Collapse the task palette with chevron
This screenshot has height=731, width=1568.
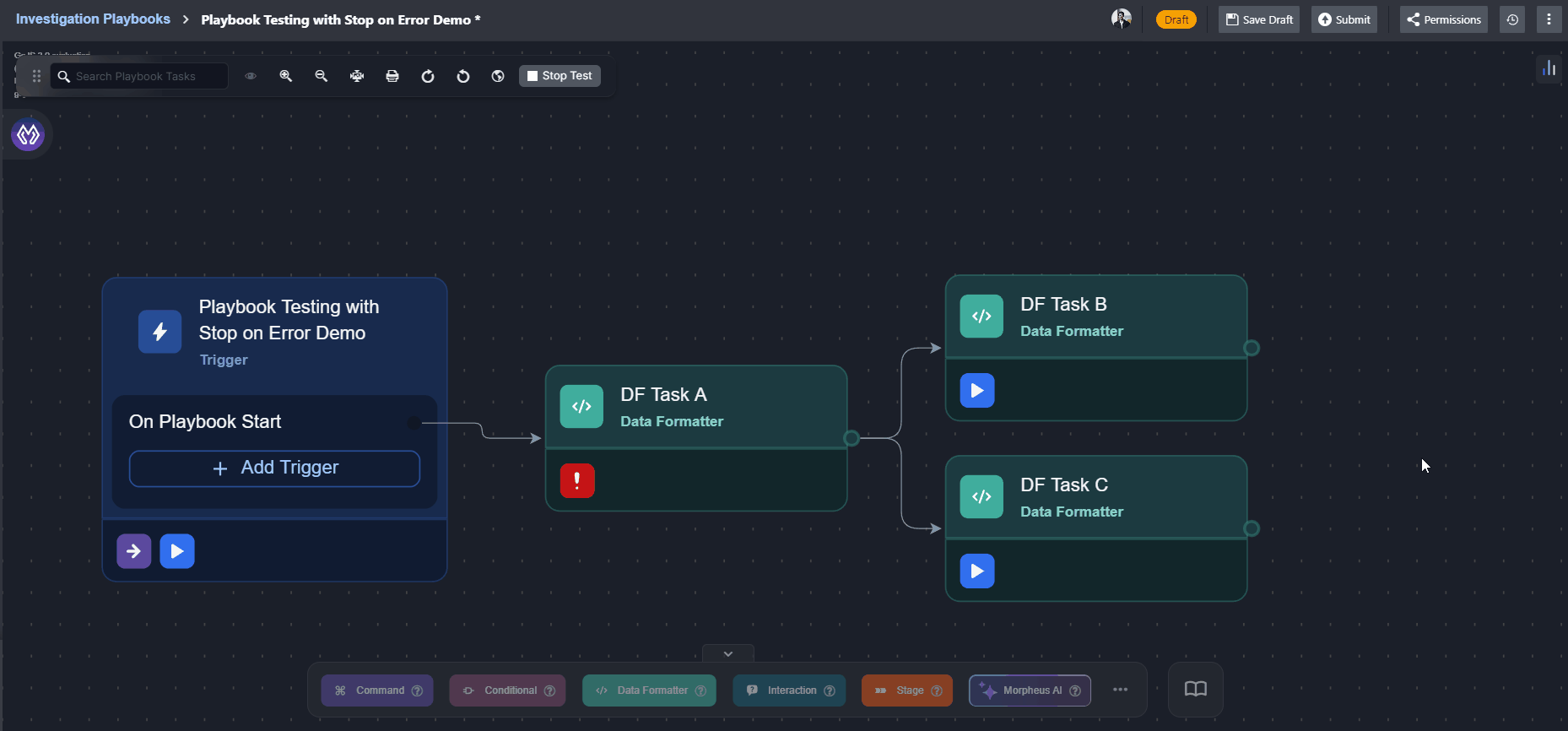pyautogui.click(x=727, y=654)
